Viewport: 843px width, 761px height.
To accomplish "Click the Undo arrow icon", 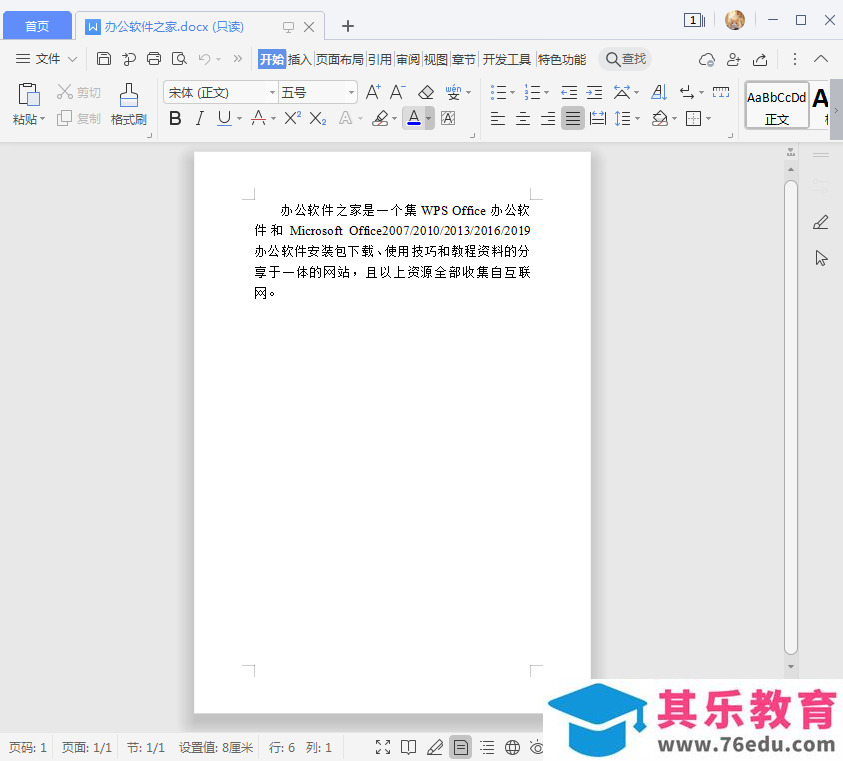I will (204, 59).
